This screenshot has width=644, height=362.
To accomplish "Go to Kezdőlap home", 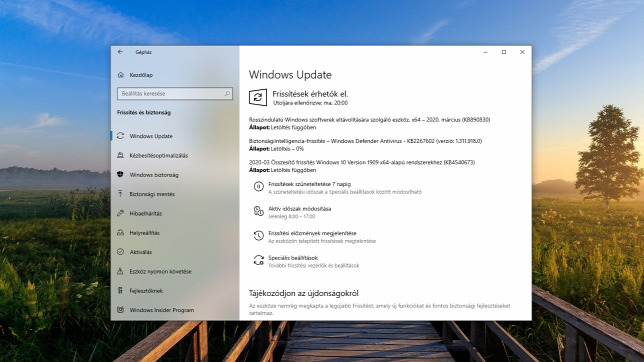I will point(141,75).
